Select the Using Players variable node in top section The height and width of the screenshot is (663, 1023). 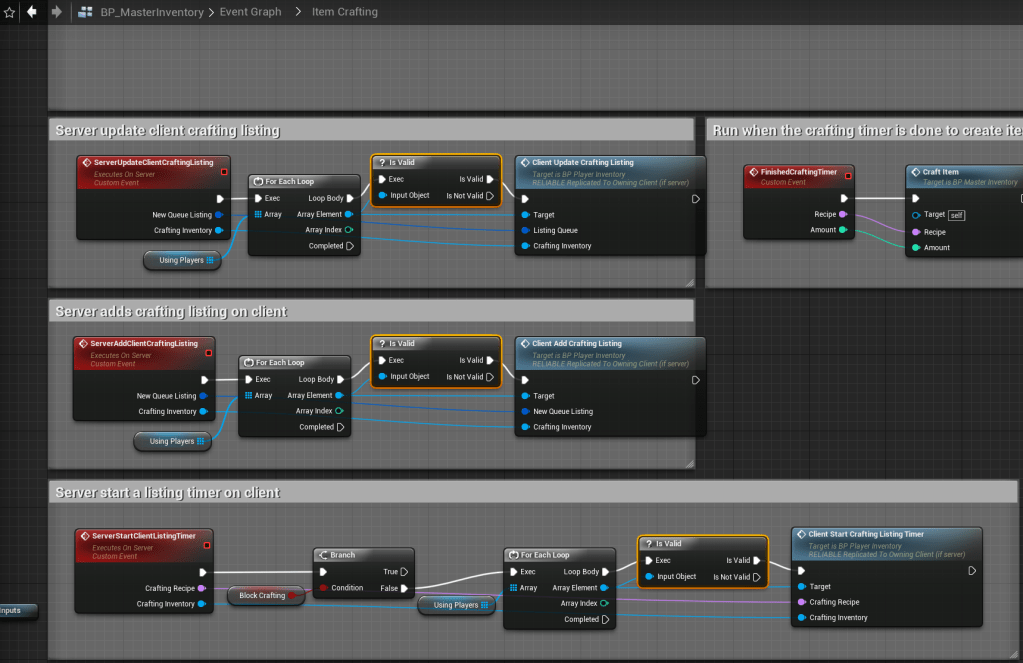[178, 260]
